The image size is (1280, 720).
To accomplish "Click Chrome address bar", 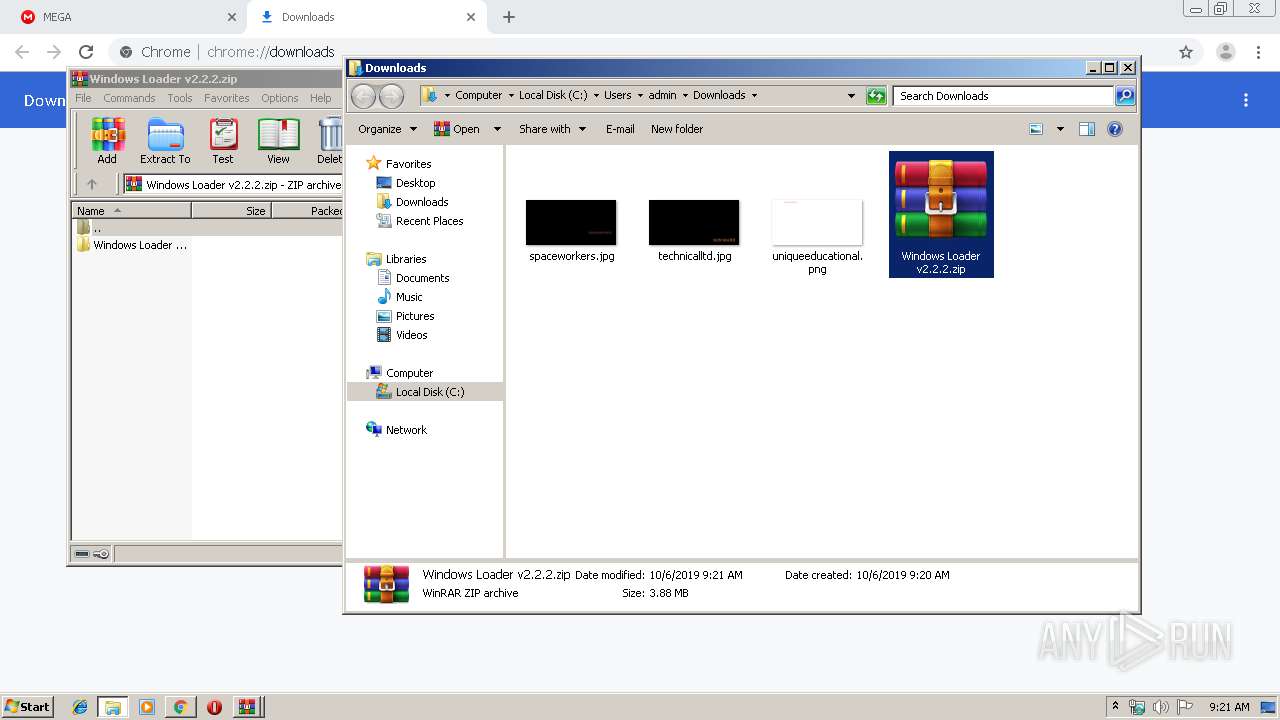I will coord(640,52).
